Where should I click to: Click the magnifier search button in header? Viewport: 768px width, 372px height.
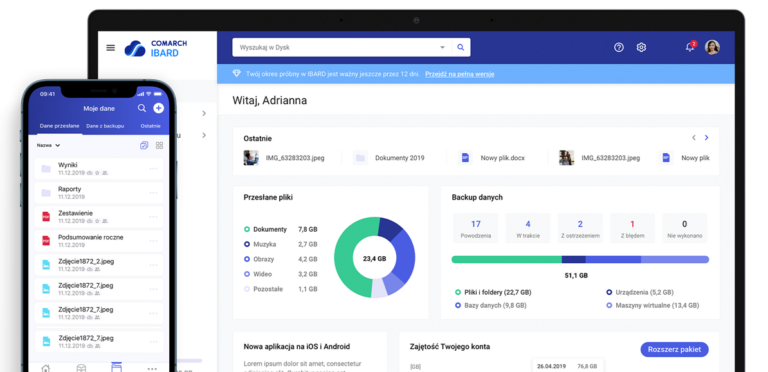coord(460,47)
